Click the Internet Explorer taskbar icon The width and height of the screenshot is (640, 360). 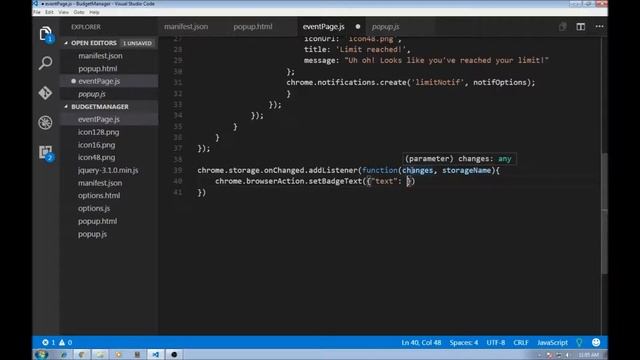64,355
